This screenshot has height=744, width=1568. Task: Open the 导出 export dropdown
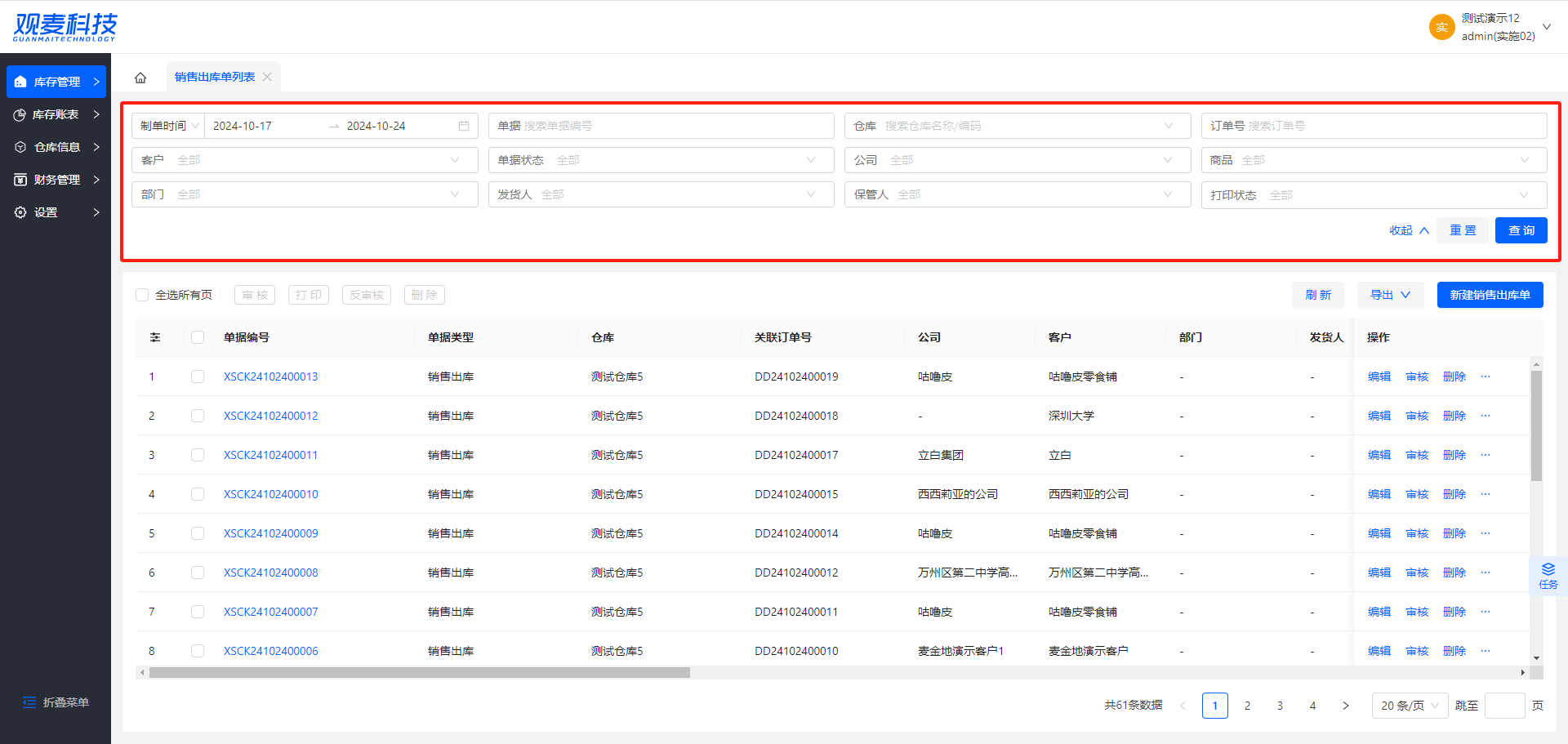1391,295
